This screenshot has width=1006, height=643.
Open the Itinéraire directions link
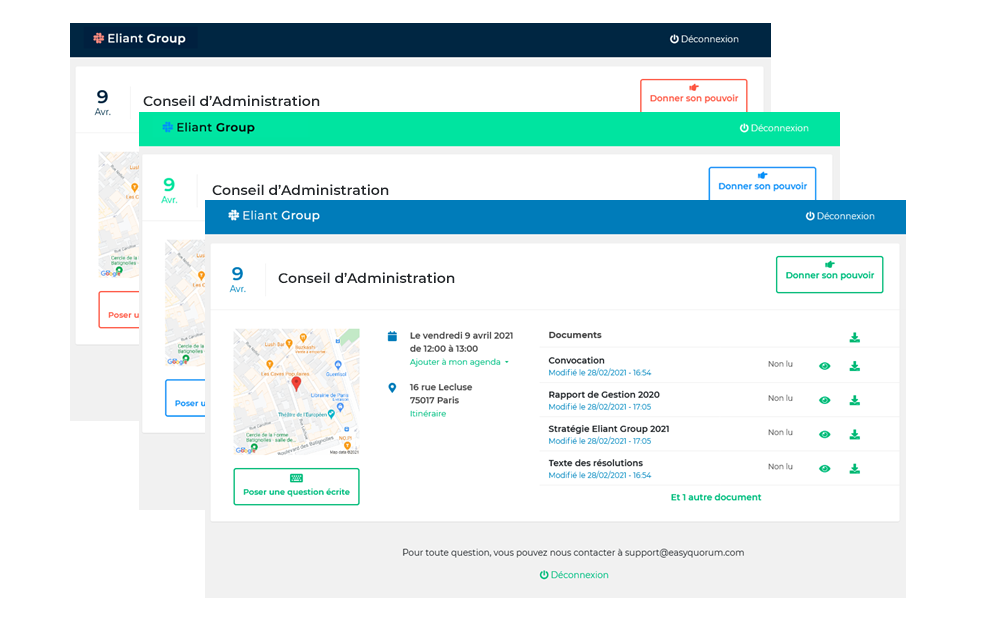428,413
